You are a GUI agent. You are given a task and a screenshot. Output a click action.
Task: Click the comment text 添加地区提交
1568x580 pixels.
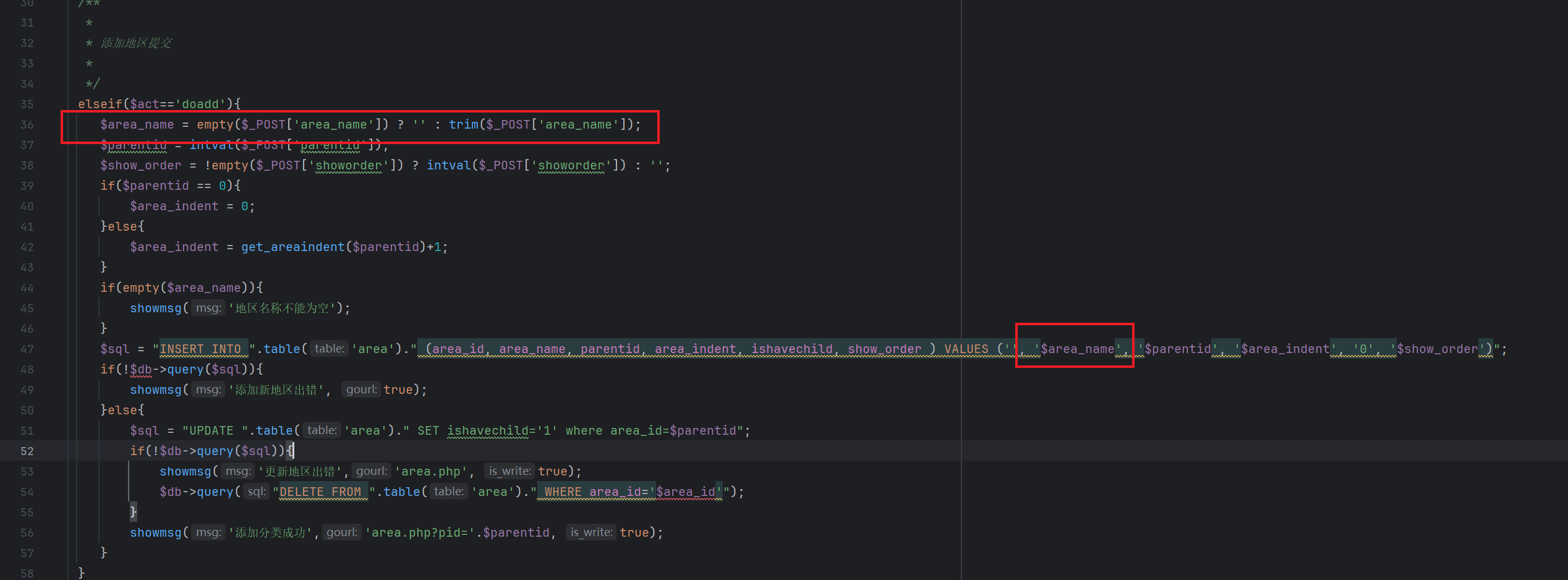[x=136, y=43]
